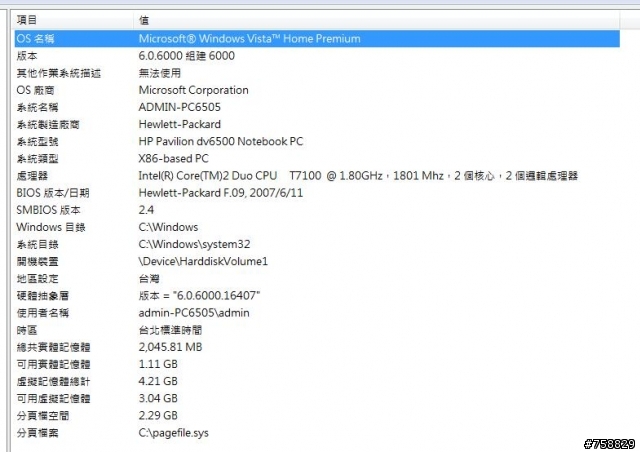Viewport: 640px width, 452px height.
Task: Select the 分頁檔案 C:\pagefile.sys row
Action: [317, 433]
